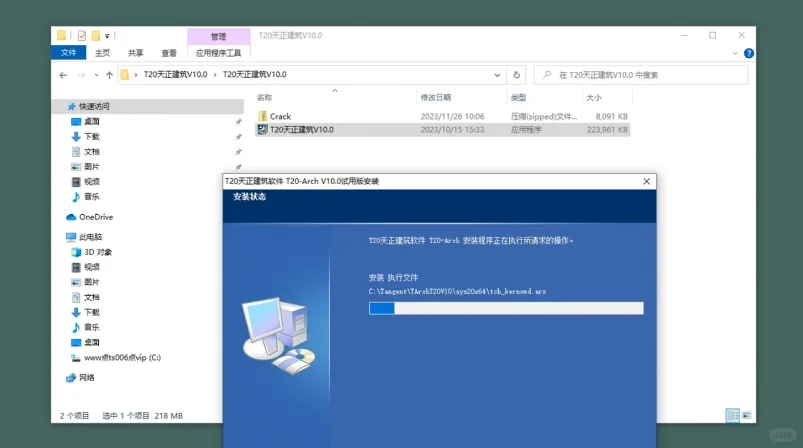Click the folder icon in address bar

(124, 75)
